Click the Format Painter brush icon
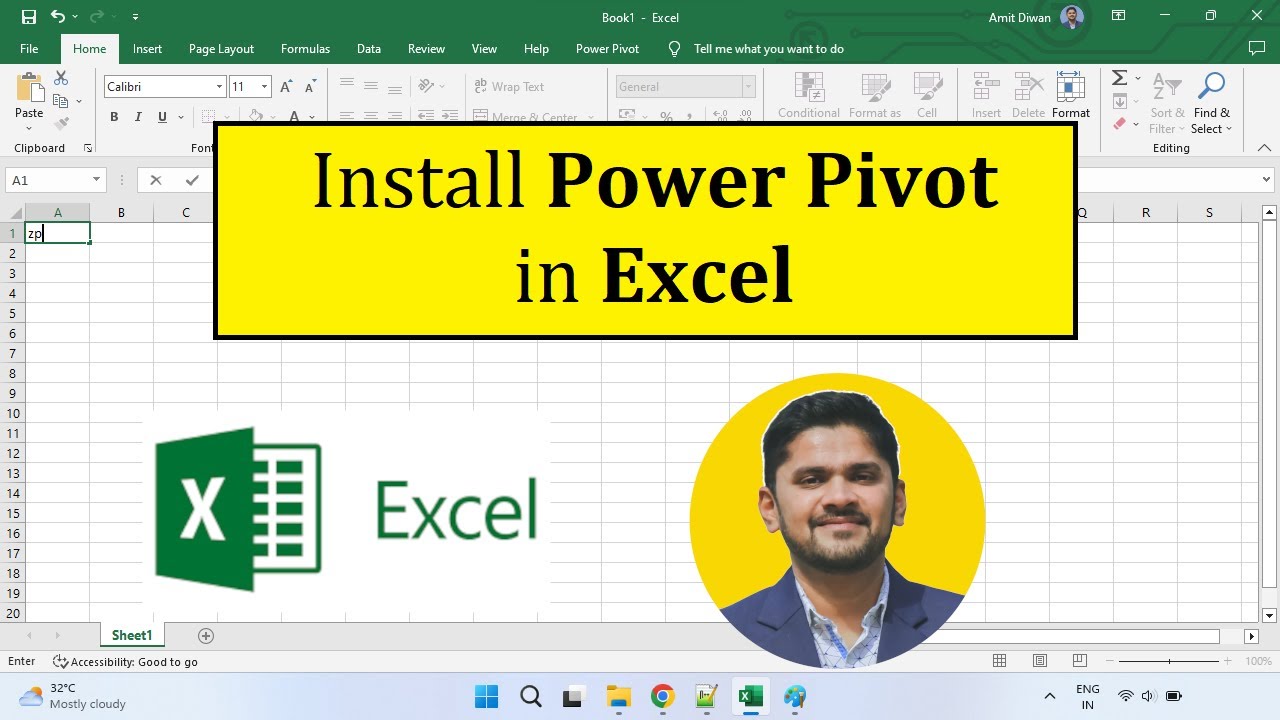This screenshot has width=1280, height=720. tap(61, 124)
